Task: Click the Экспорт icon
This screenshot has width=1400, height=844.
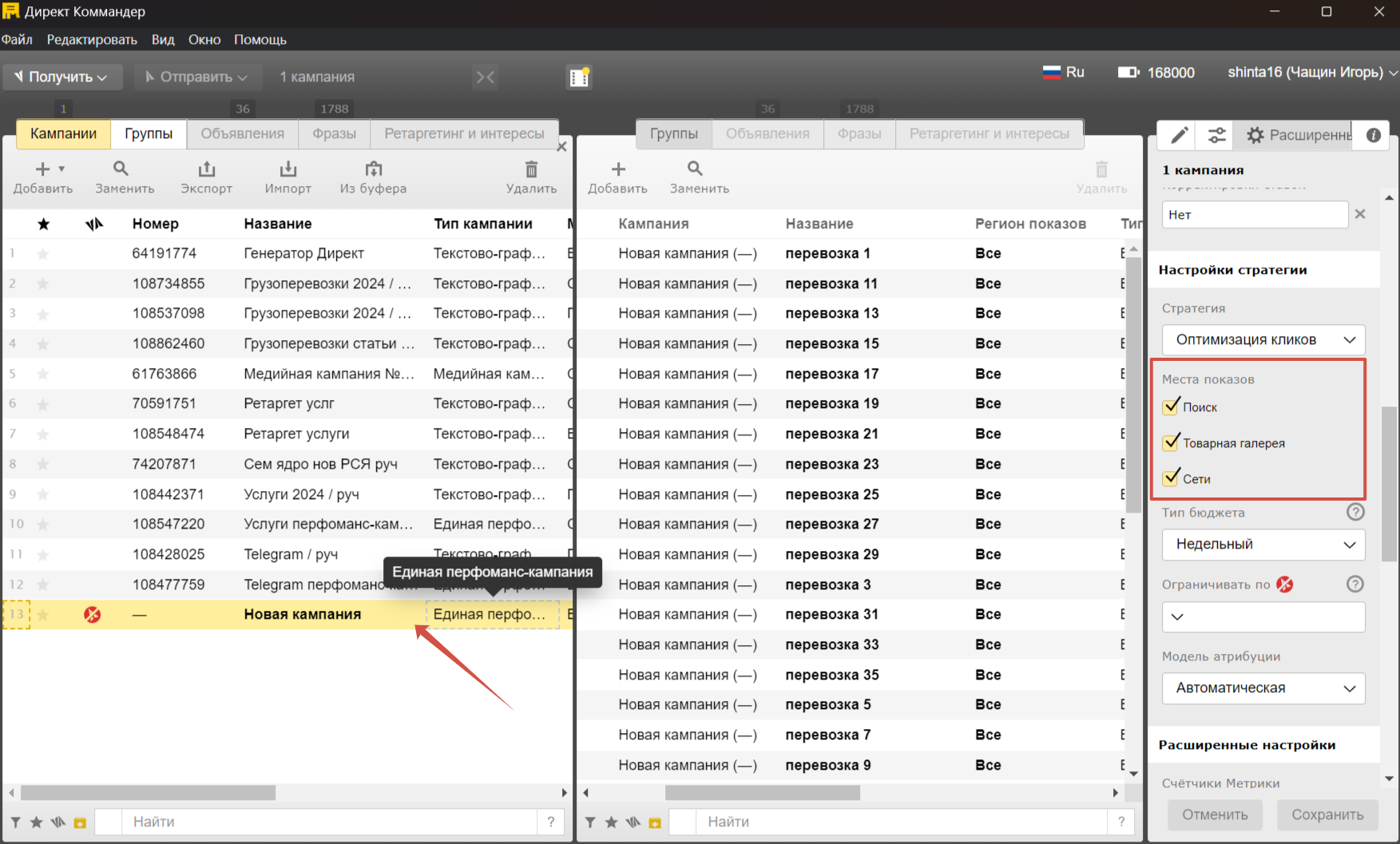Action: [x=207, y=168]
